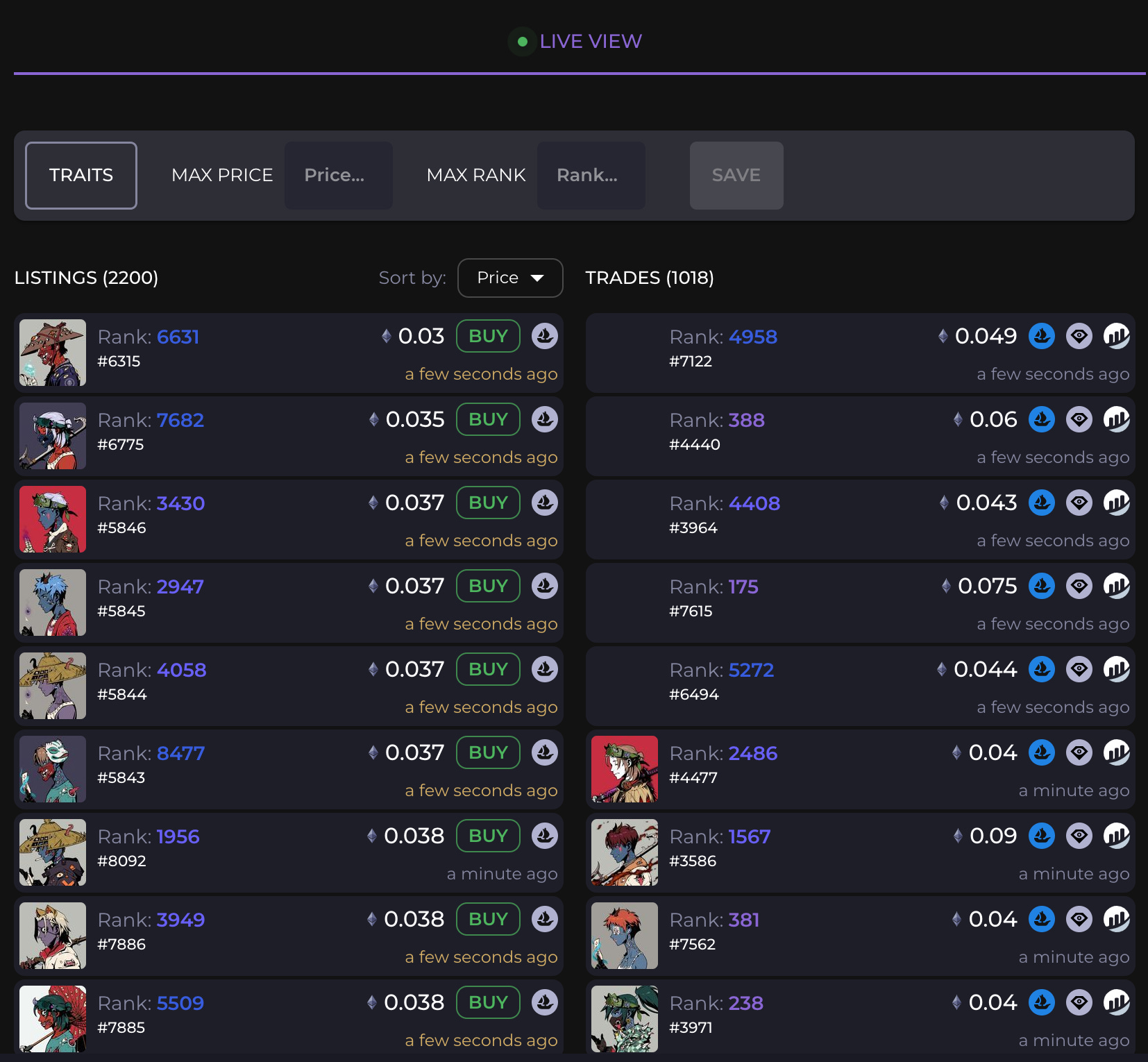Click eye icon for trade #3971
The width and height of the screenshot is (1148, 1062).
1079,1002
